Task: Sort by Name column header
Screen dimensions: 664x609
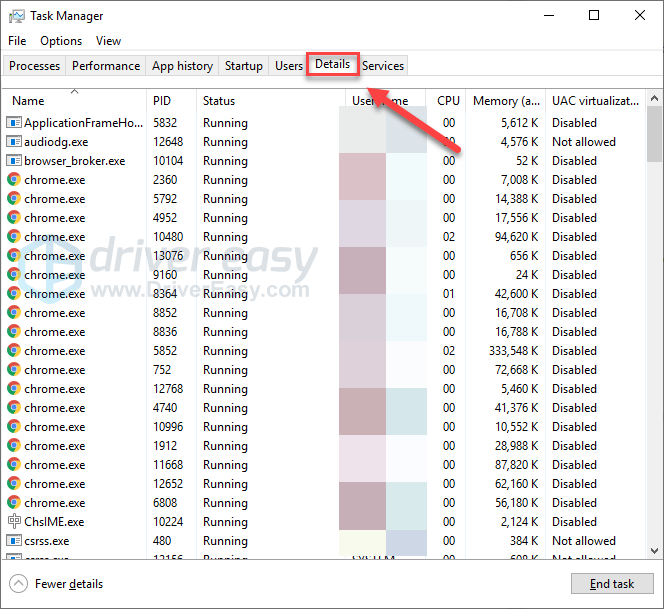Action: [x=75, y=101]
